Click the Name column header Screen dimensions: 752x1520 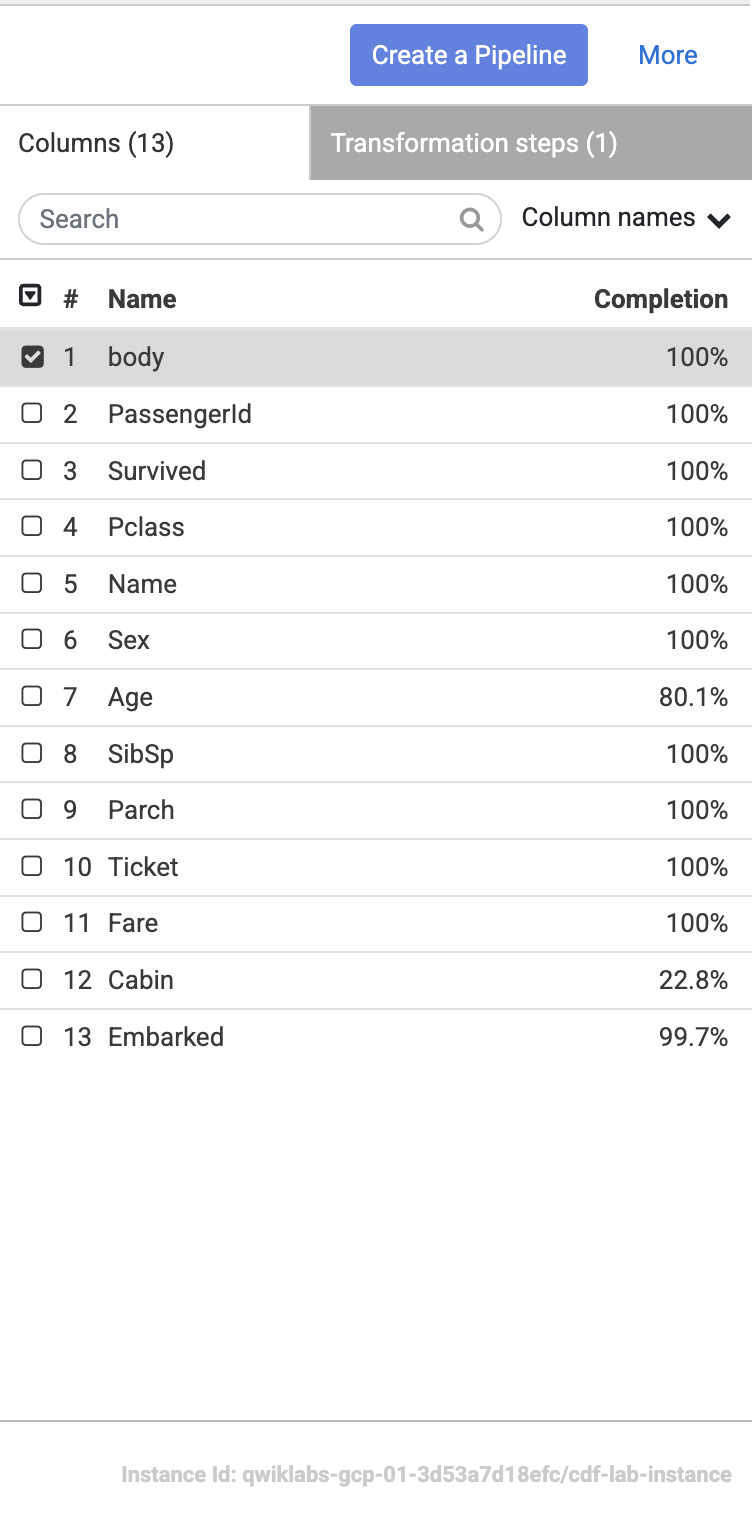coord(142,299)
